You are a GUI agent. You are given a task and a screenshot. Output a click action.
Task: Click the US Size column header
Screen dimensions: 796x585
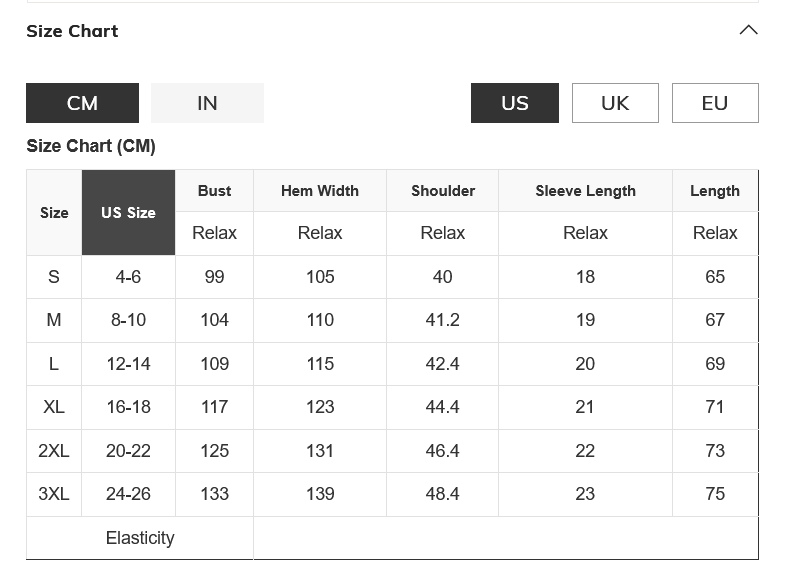click(128, 212)
